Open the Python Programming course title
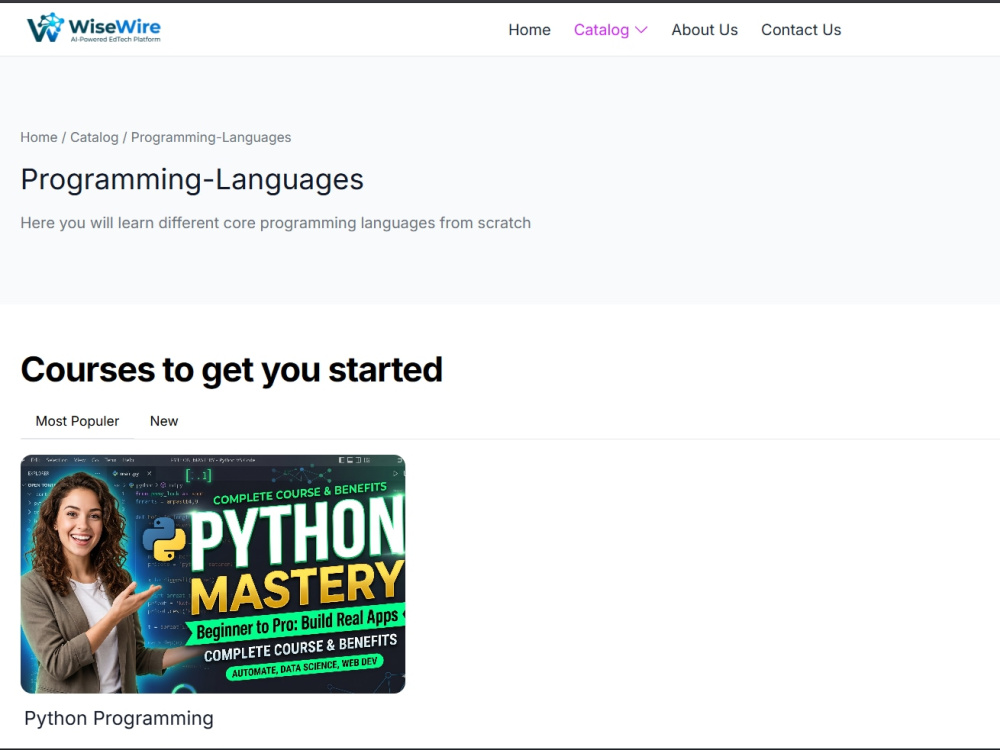Screen dimensions: 1000x750 [119, 718]
